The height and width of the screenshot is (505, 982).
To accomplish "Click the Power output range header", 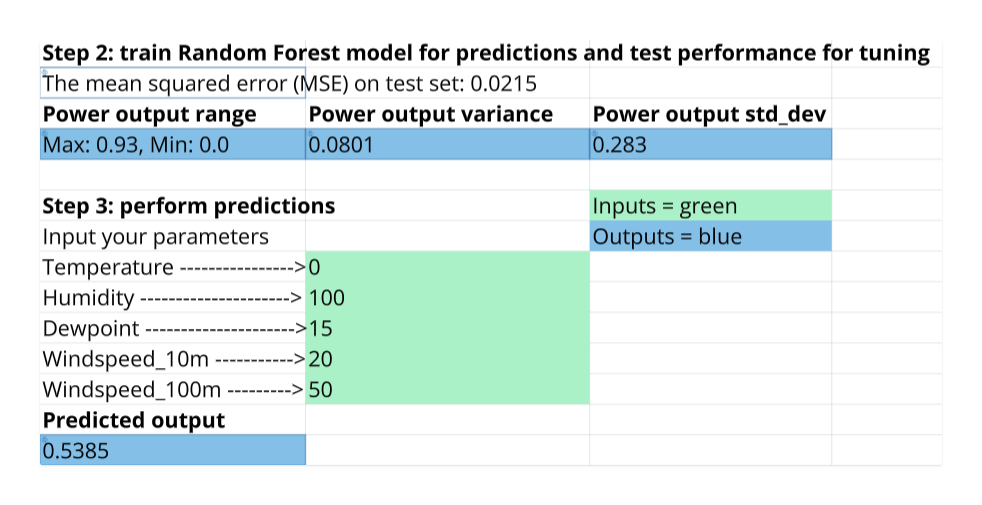I will (150, 114).
